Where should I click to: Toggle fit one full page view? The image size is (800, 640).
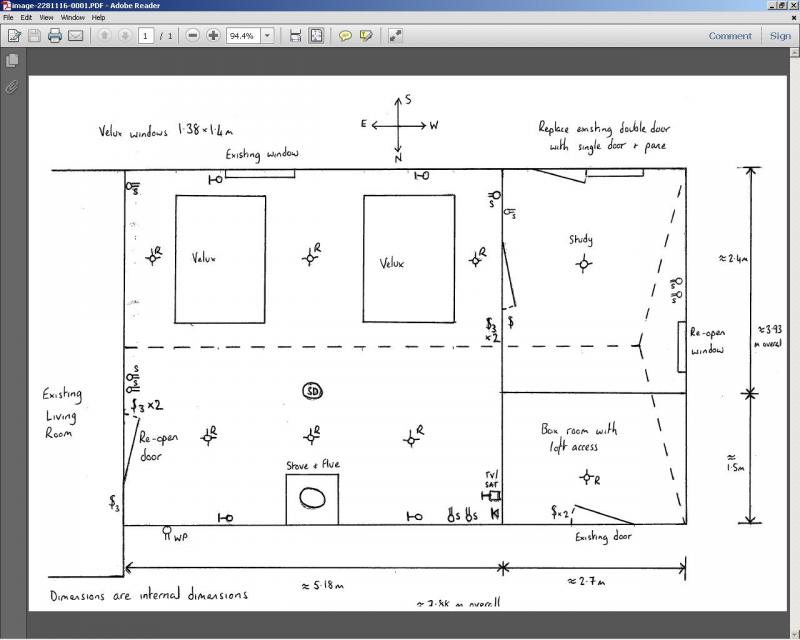click(316, 36)
